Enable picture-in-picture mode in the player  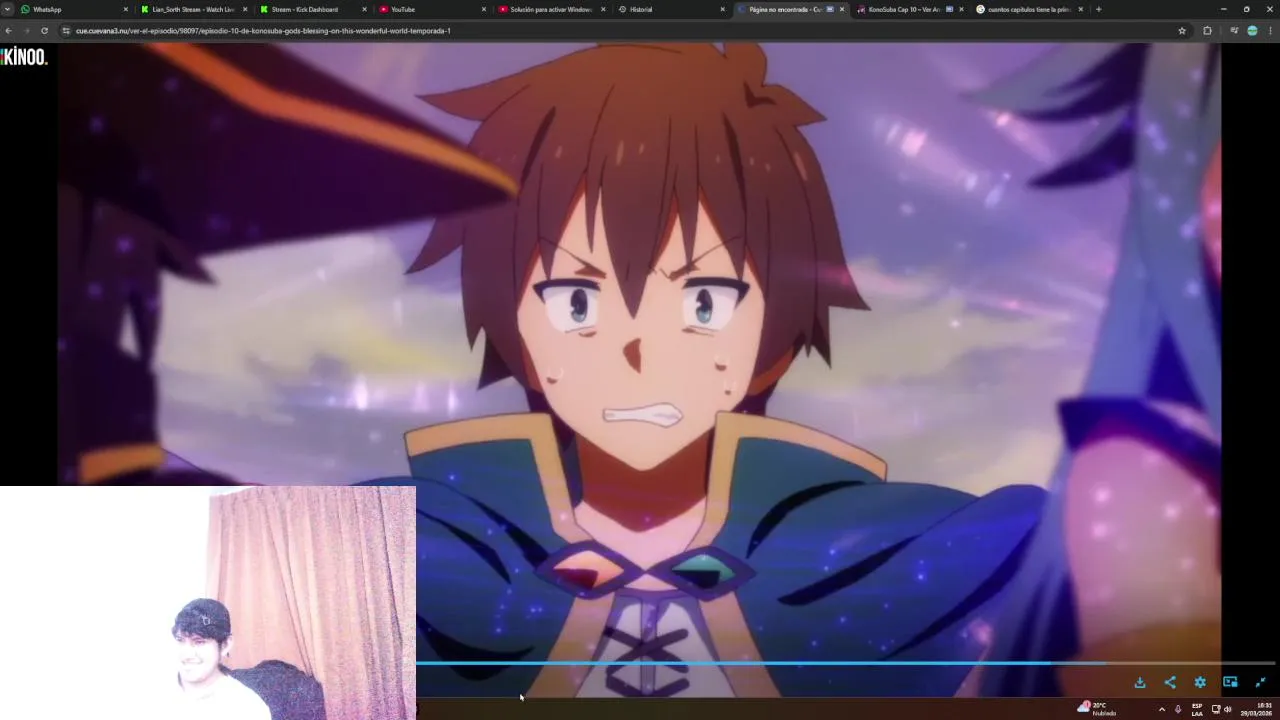pyautogui.click(x=1230, y=682)
